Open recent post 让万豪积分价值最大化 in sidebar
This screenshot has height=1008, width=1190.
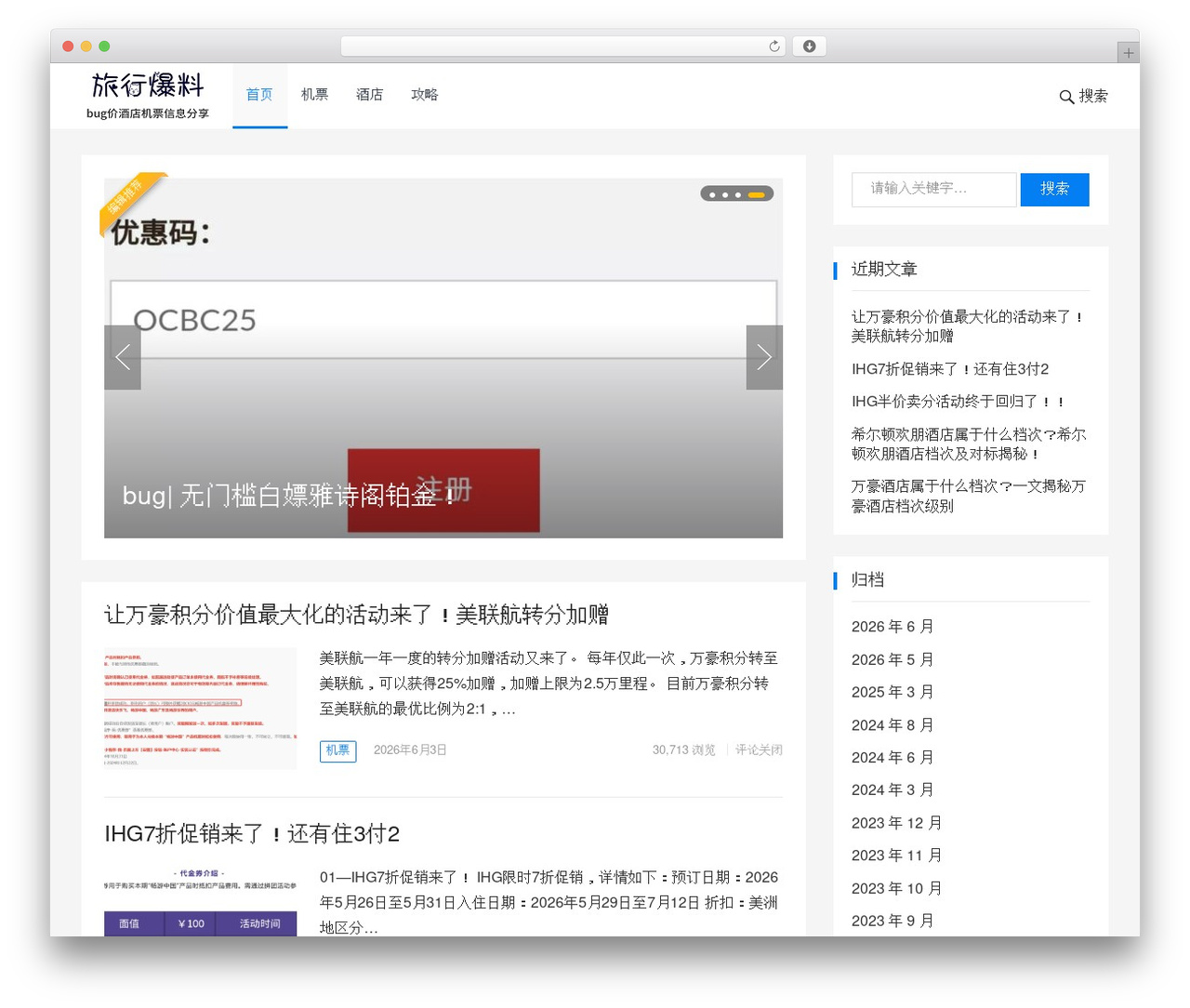click(x=967, y=326)
